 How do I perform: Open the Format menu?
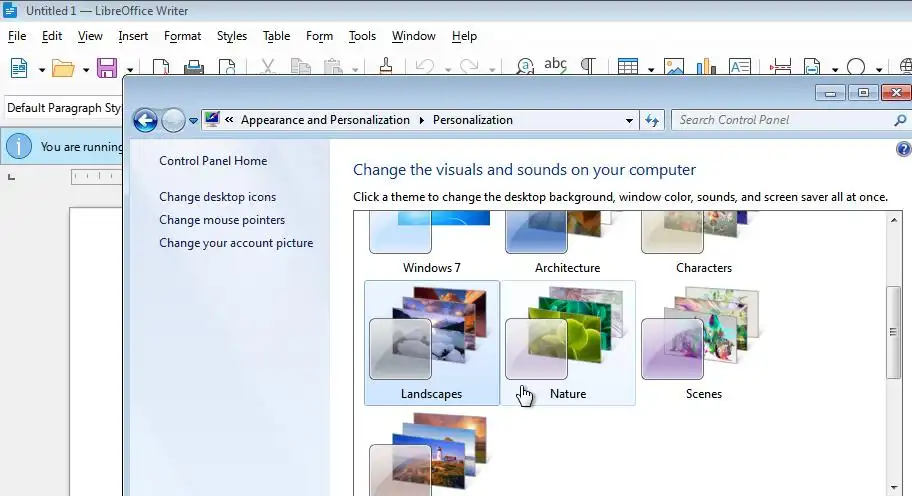pos(183,36)
